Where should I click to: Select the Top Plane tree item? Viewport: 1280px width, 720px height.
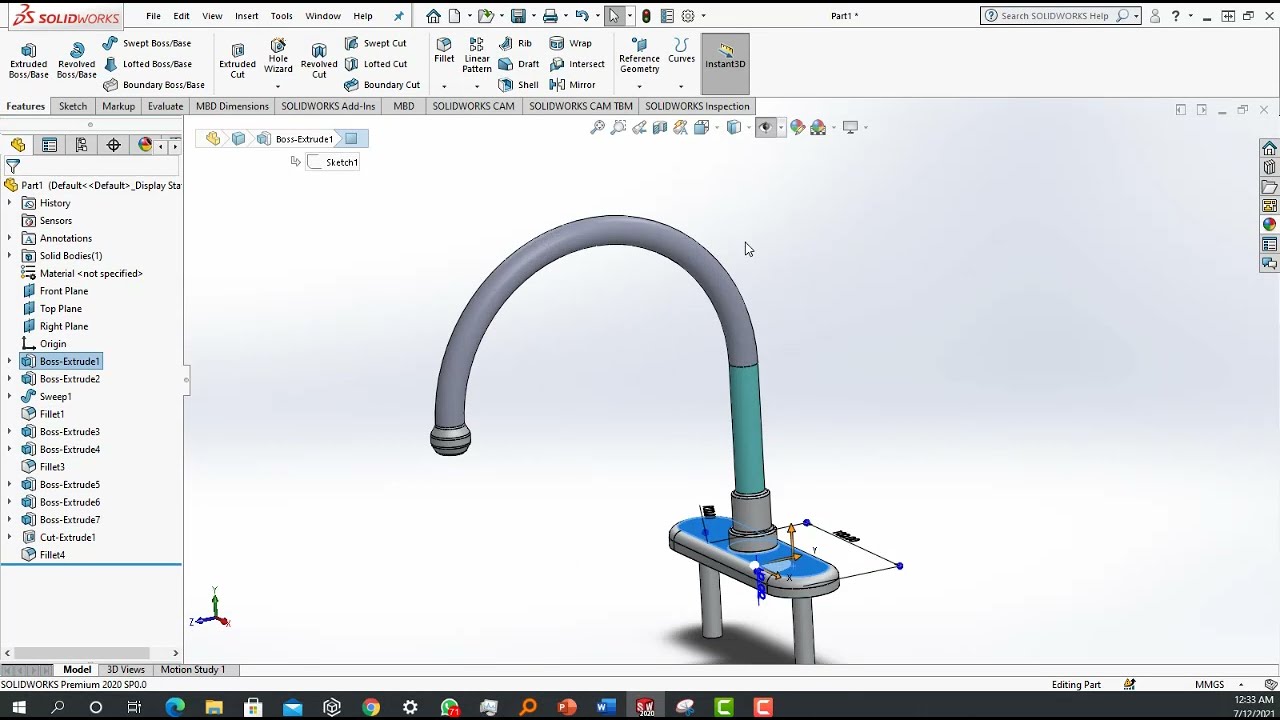pos(61,309)
